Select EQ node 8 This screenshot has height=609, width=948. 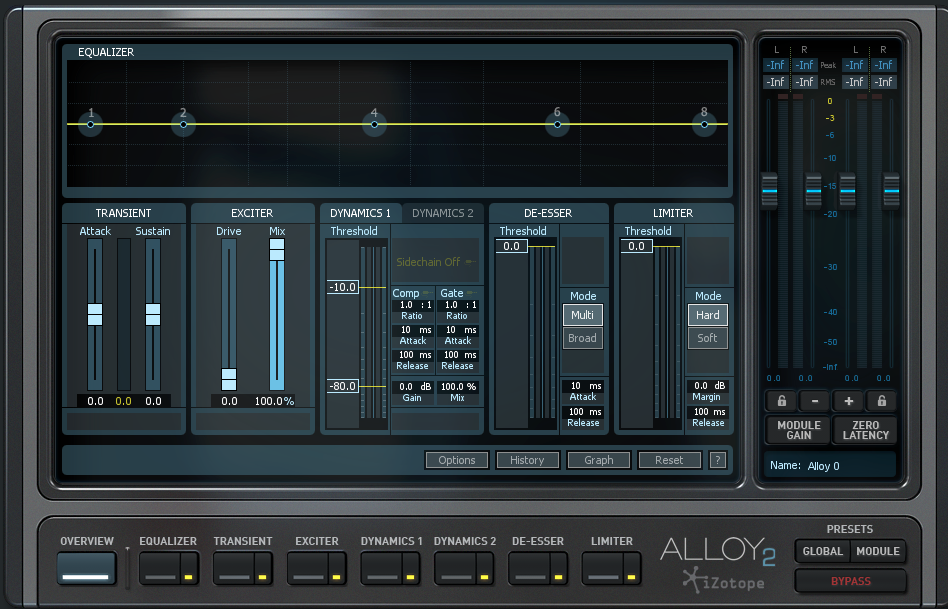[x=704, y=124]
